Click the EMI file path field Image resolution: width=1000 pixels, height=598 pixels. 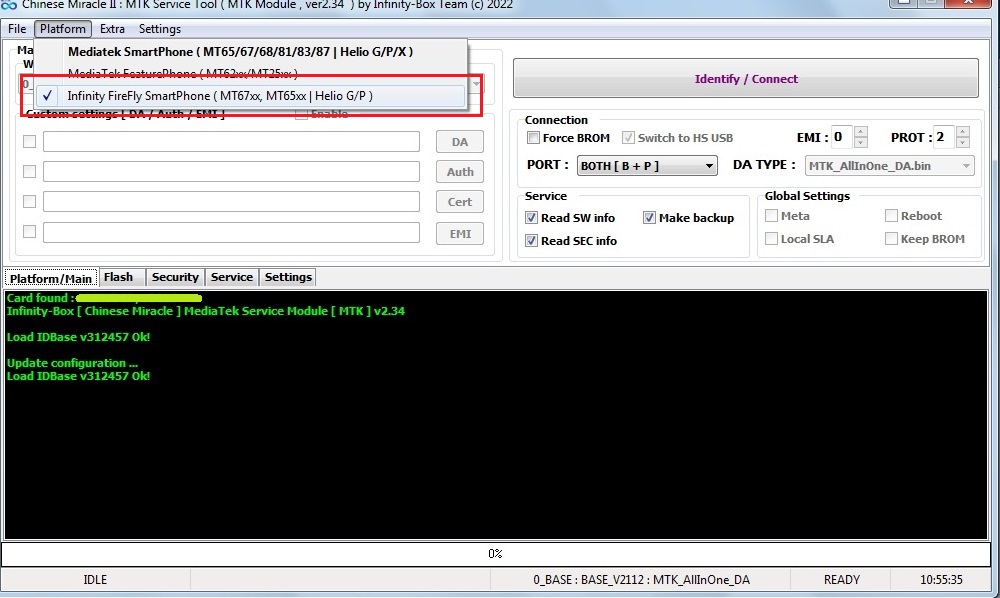[x=232, y=232]
